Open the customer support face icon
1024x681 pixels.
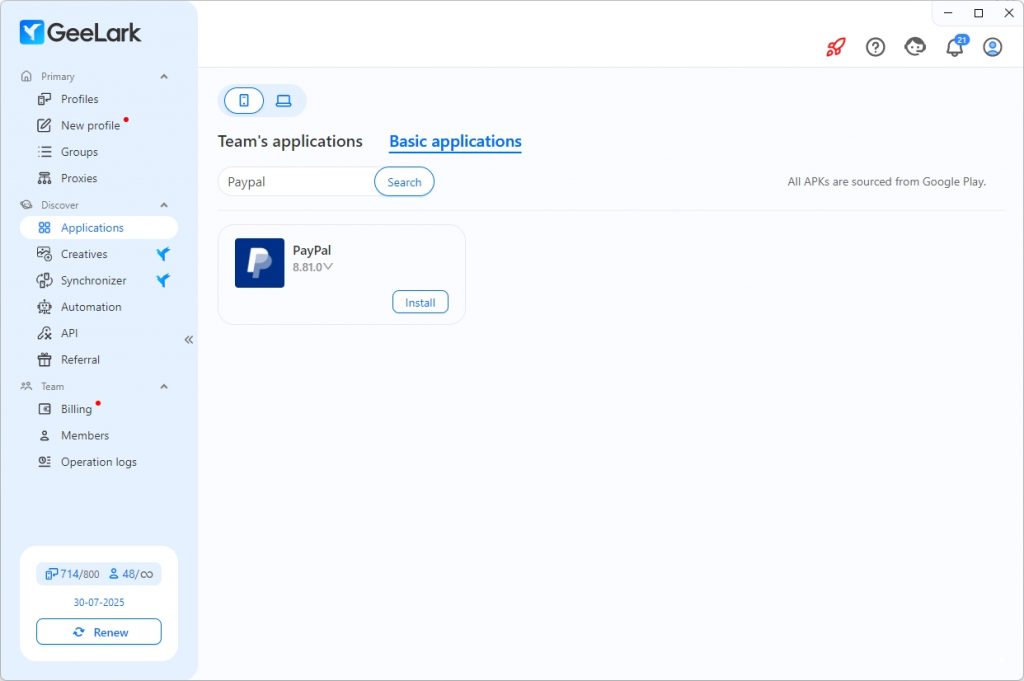pos(915,47)
